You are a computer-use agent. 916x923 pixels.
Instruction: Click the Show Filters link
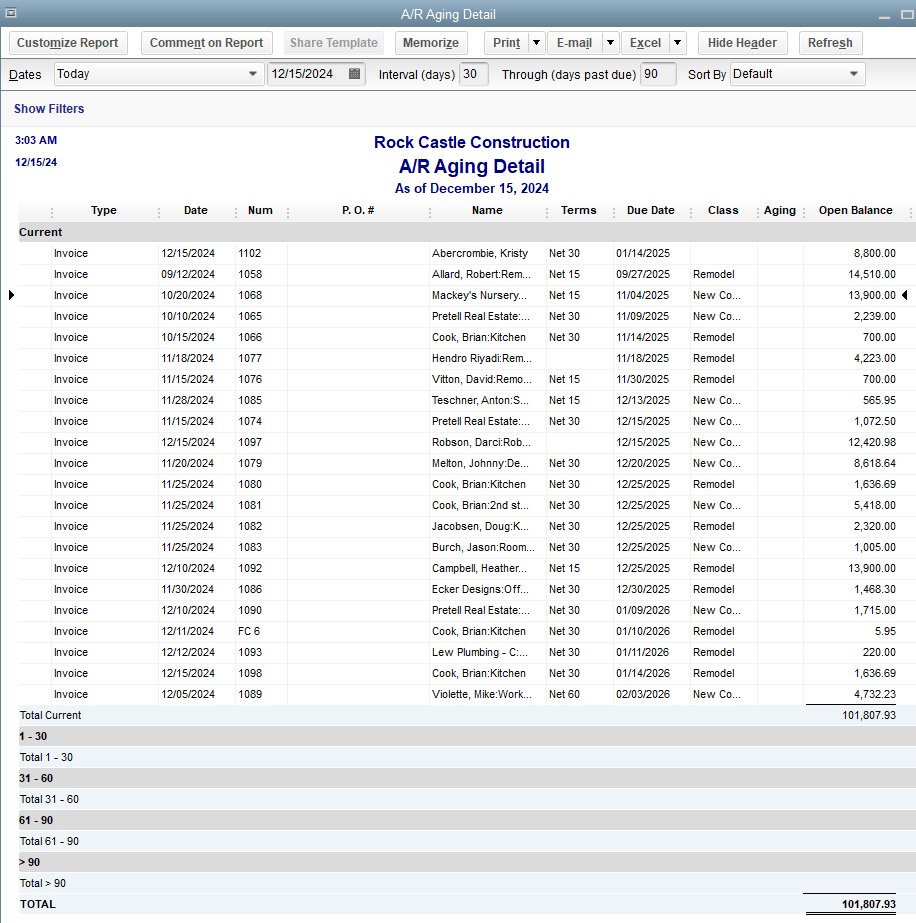(49, 108)
